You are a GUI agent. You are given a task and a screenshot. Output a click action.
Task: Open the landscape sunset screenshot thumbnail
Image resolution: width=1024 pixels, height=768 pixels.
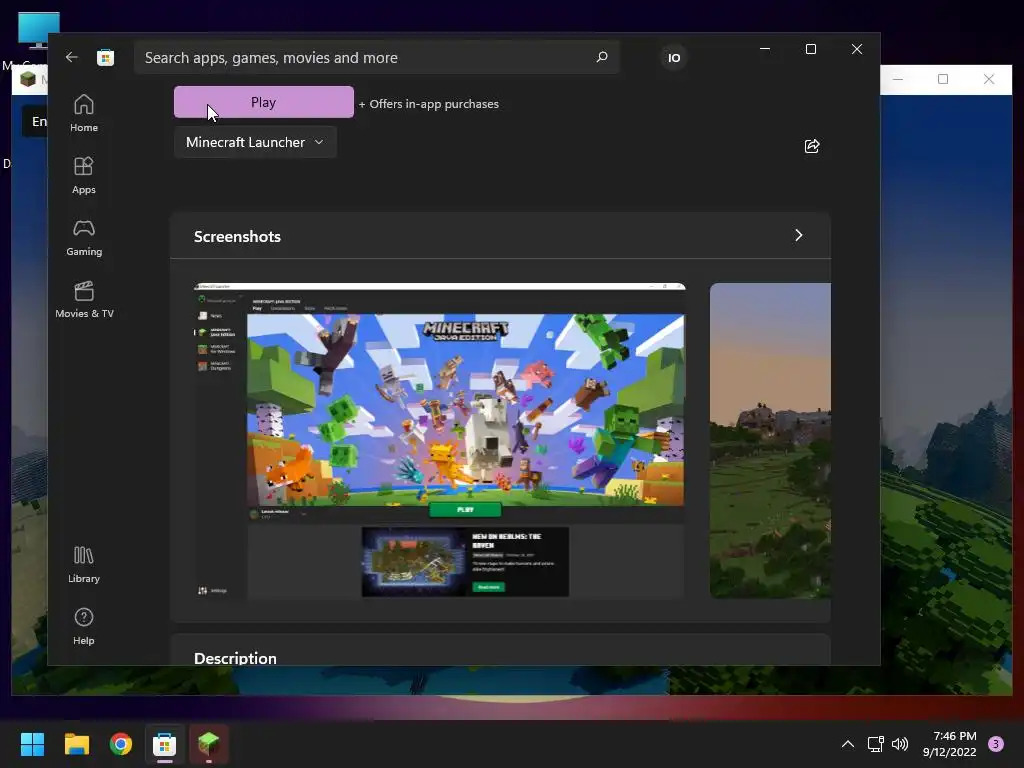tap(771, 441)
